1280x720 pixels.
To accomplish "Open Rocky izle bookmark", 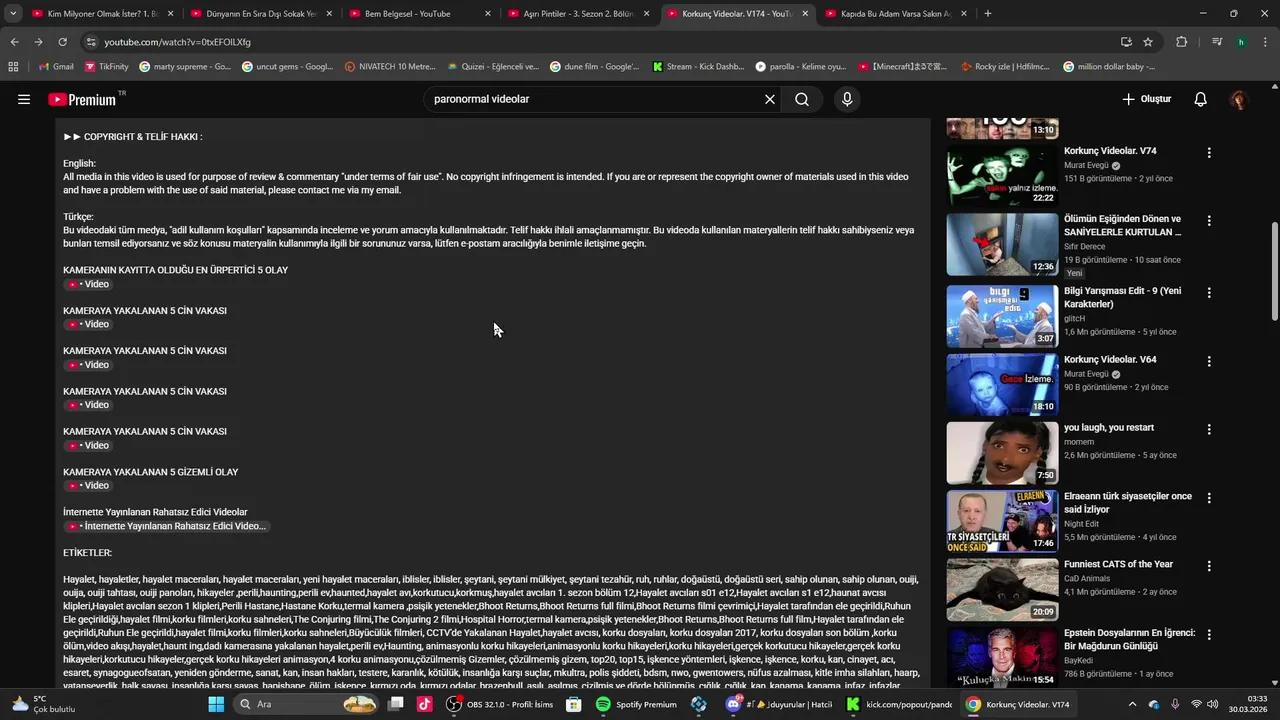I will pos(1004,67).
